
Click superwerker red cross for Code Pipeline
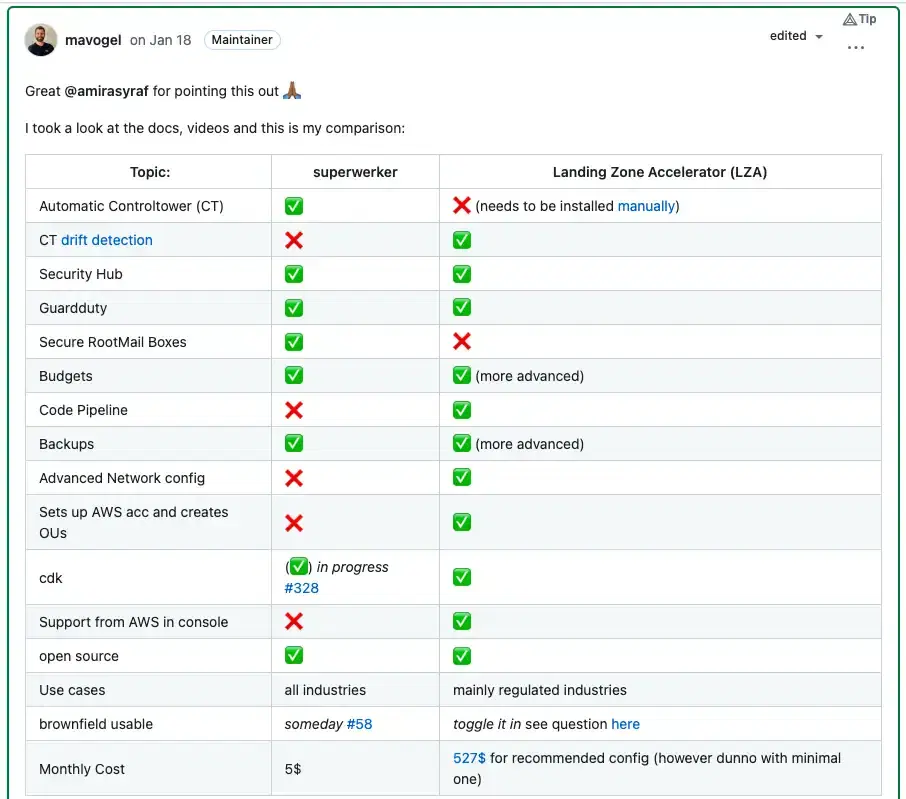pos(294,410)
